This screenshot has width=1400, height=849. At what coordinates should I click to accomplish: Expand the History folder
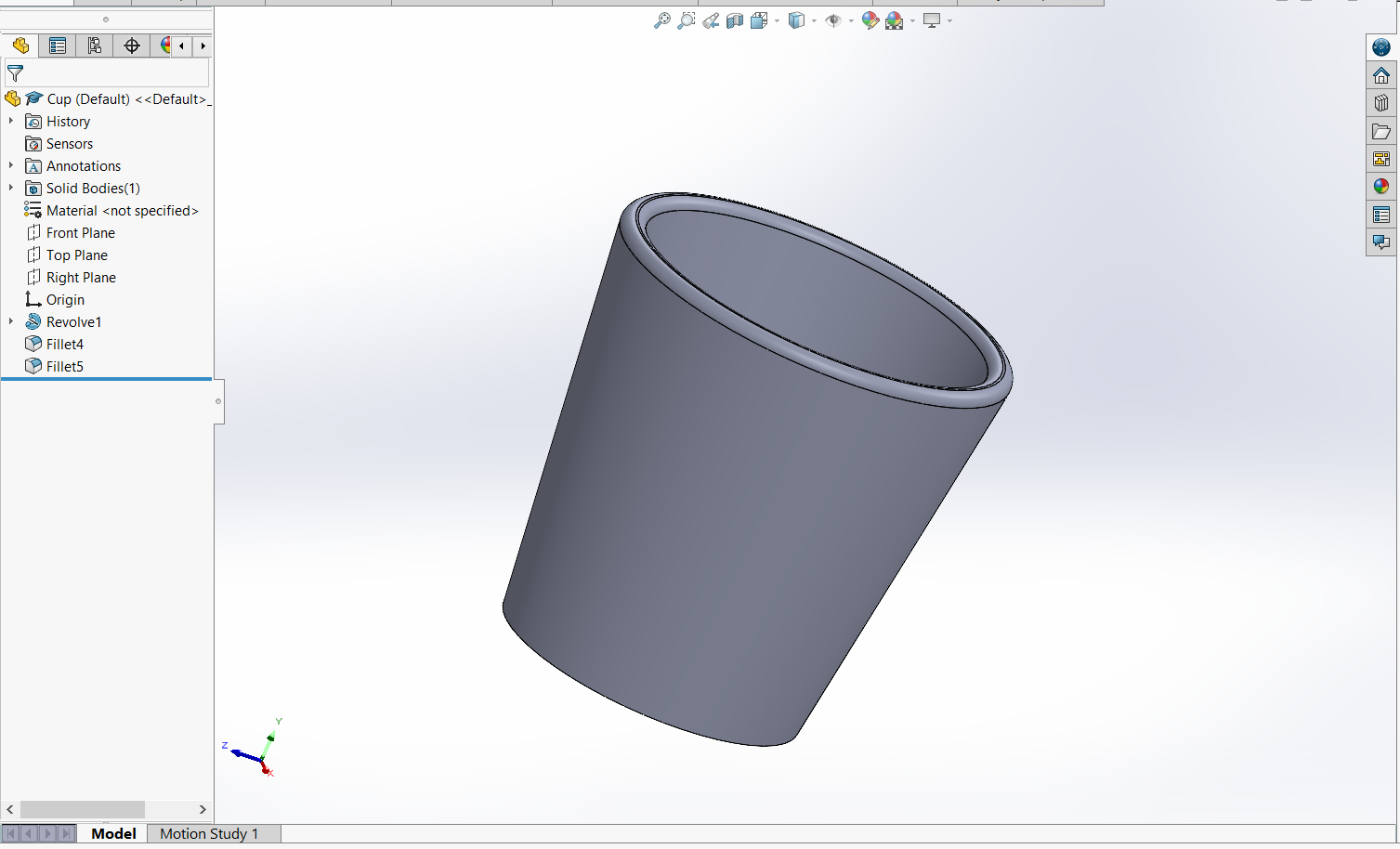click(x=11, y=121)
